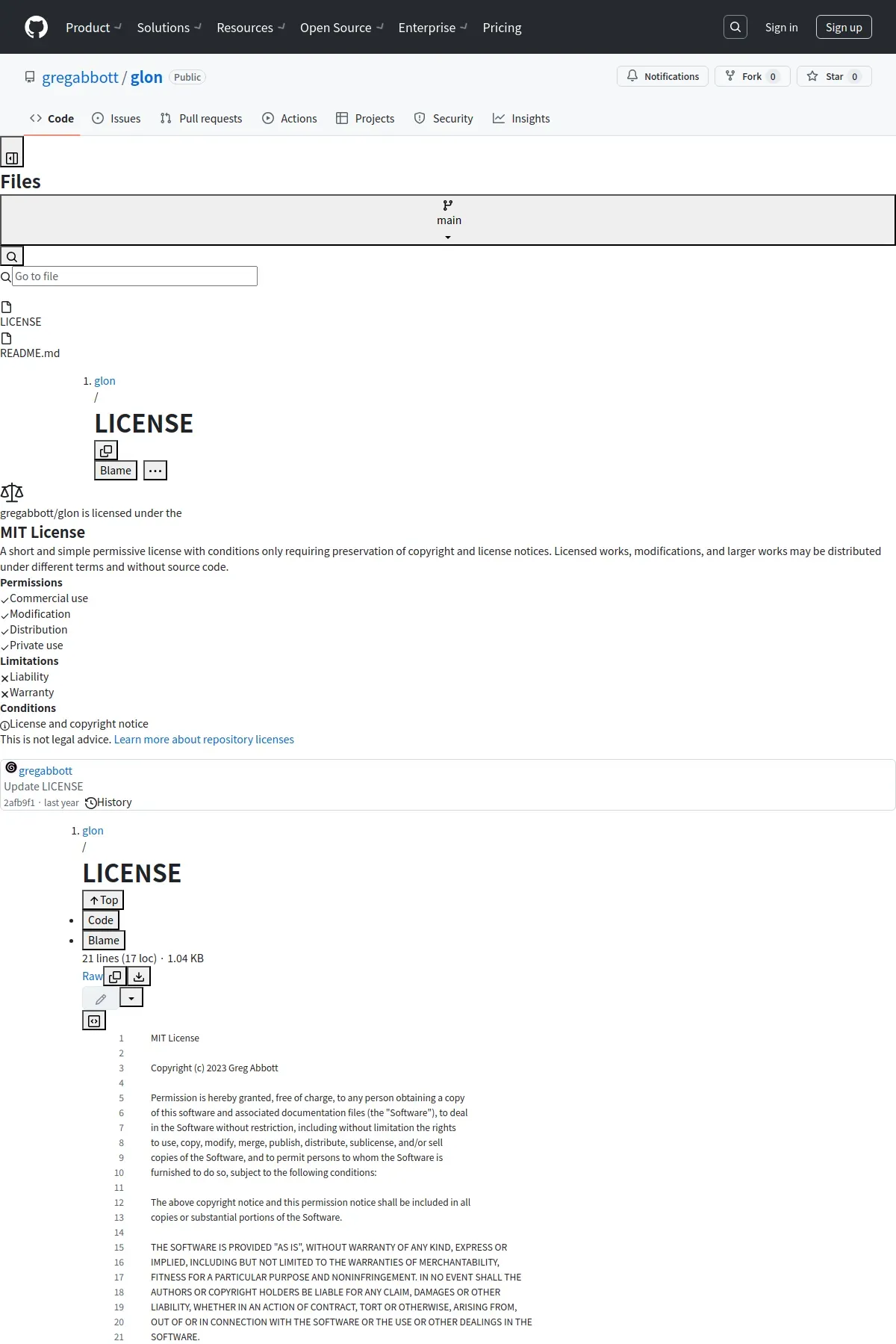The image size is (896, 1344).
Task: Go to the Pricing page
Action: click(503, 28)
